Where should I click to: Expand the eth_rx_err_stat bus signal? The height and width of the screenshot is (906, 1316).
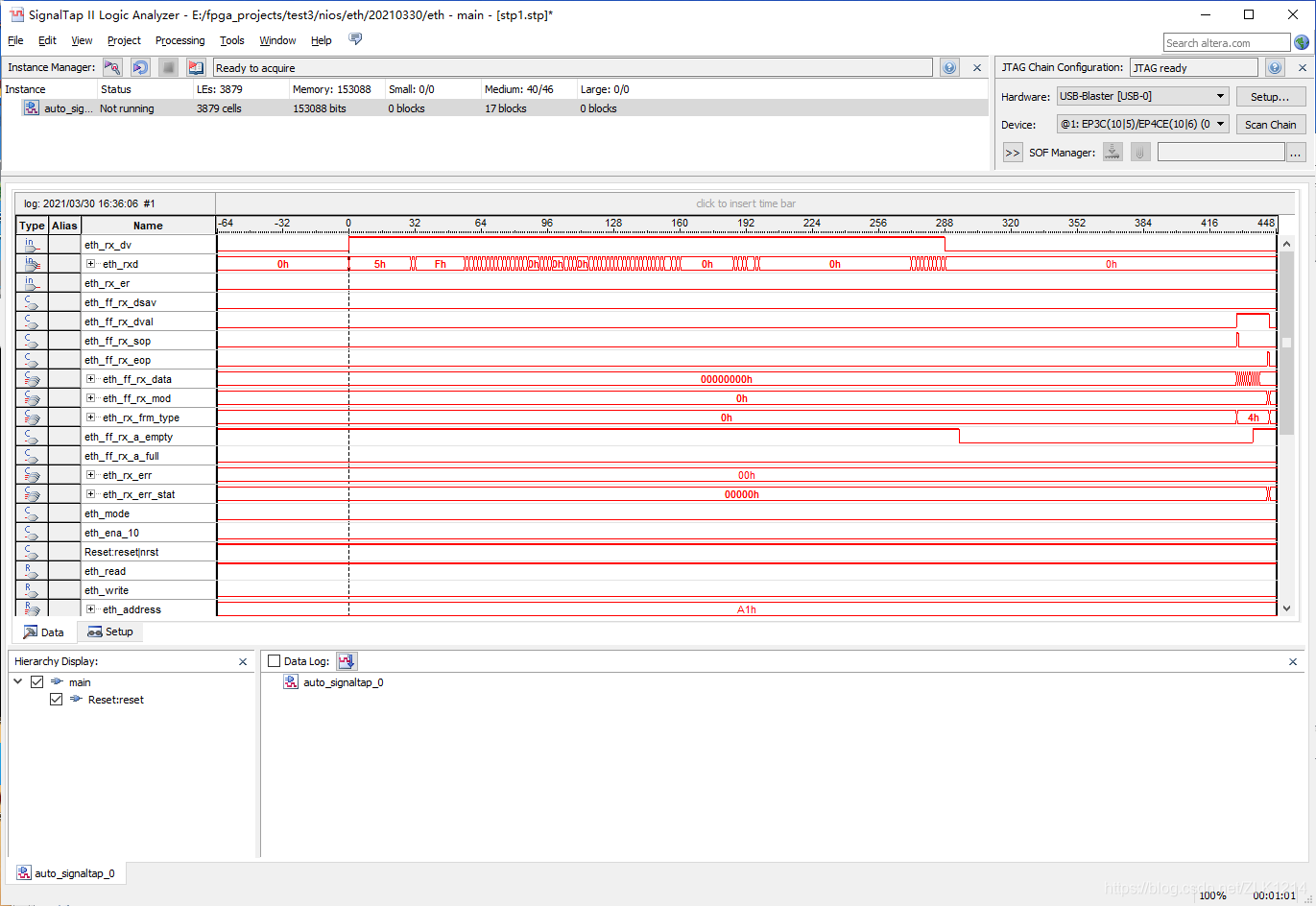(91, 494)
